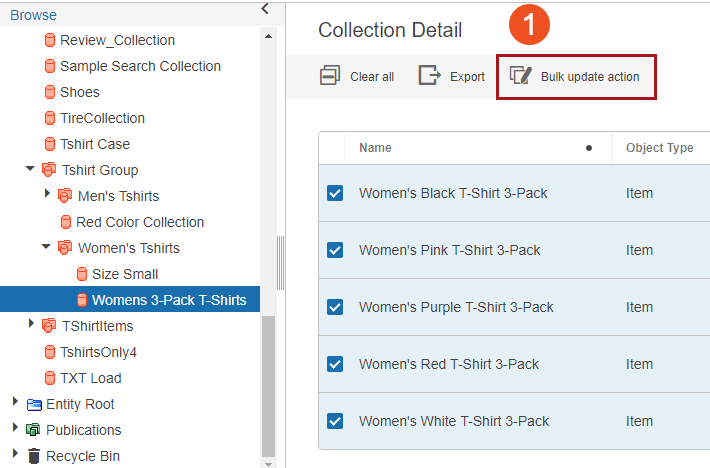This screenshot has height=468, width=710.
Task: Click the Recycle Bin trash icon
Action: [34, 456]
